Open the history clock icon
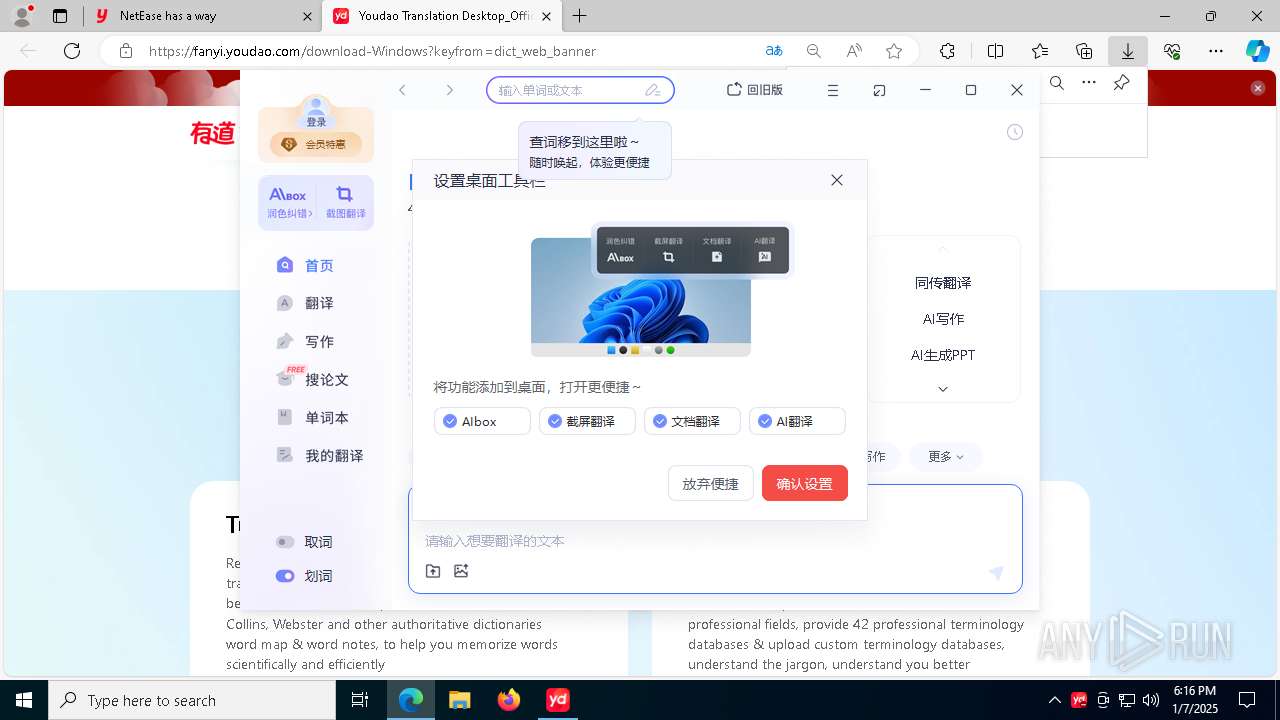The width and height of the screenshot is (1280, 720). [x=1015, y=132]
